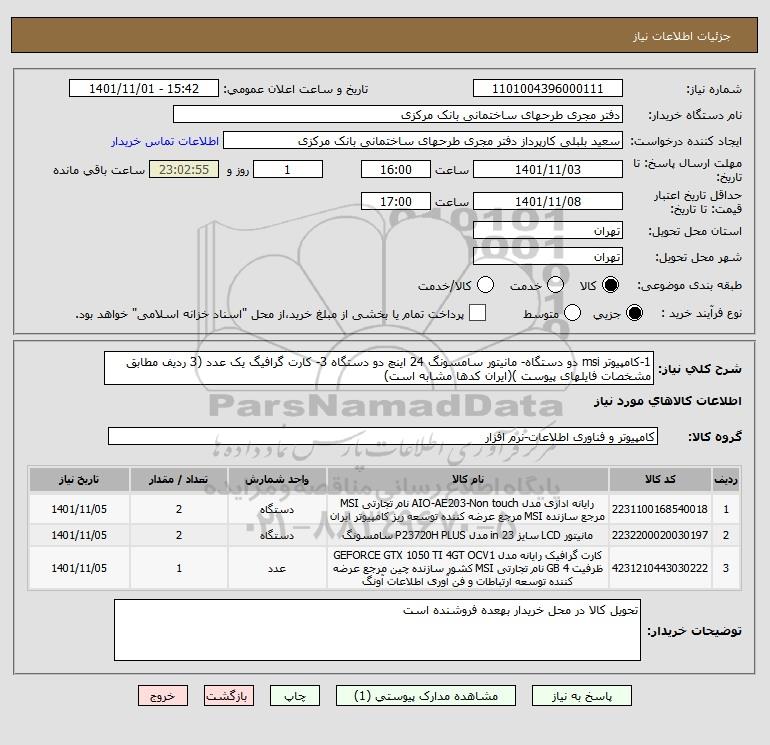Screen dimensions: 770x745
Task: Click the ردیف column header
Action: (x=726, y=479)
